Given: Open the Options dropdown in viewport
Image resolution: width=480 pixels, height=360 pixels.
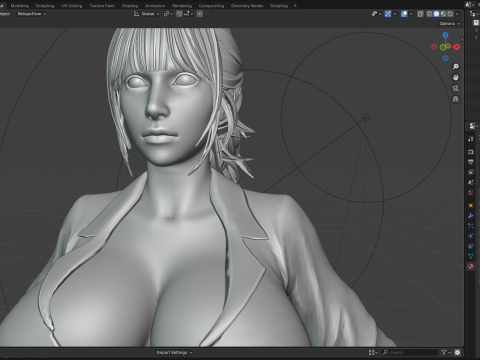Looking at the screenshot, I should (450, 24).
